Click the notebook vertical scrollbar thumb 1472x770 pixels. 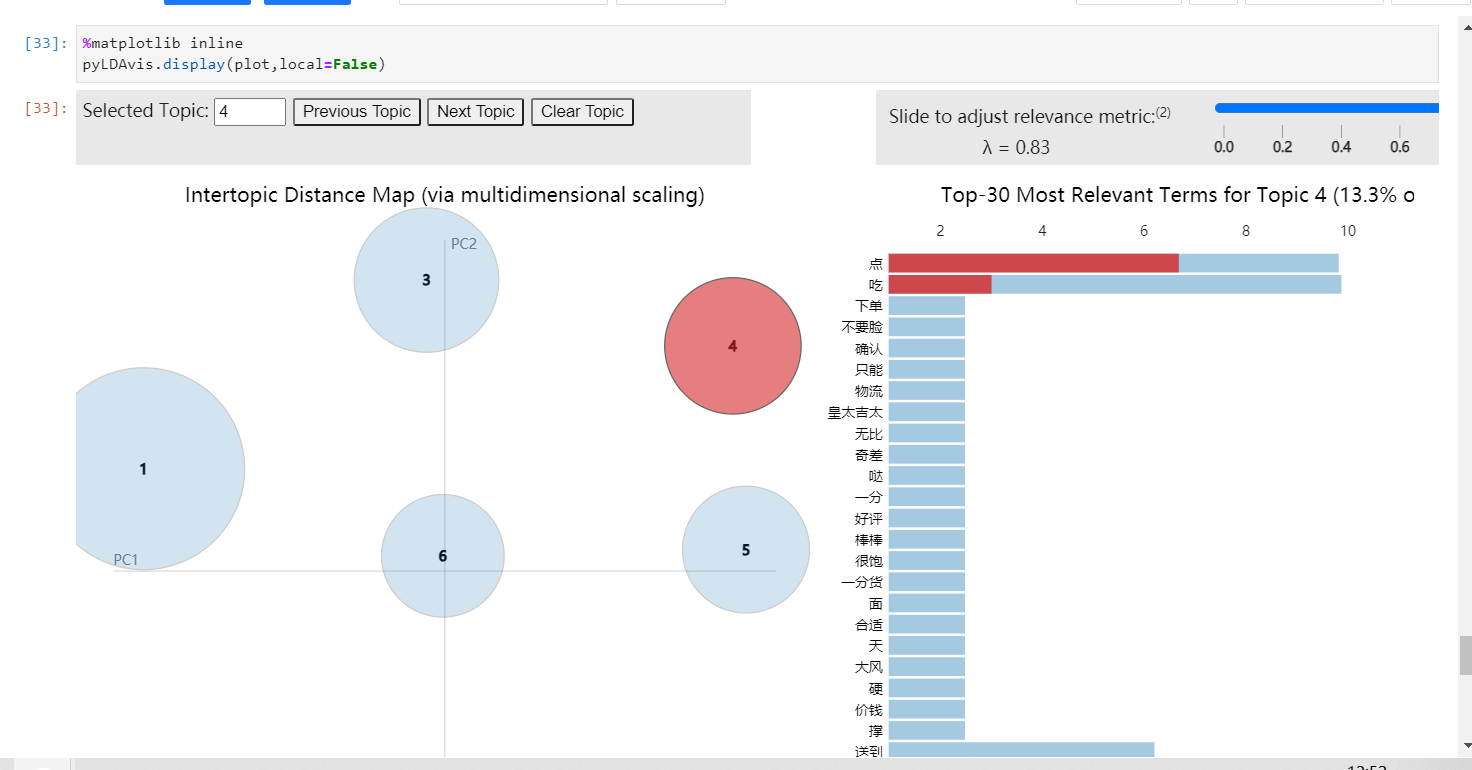1465,656
